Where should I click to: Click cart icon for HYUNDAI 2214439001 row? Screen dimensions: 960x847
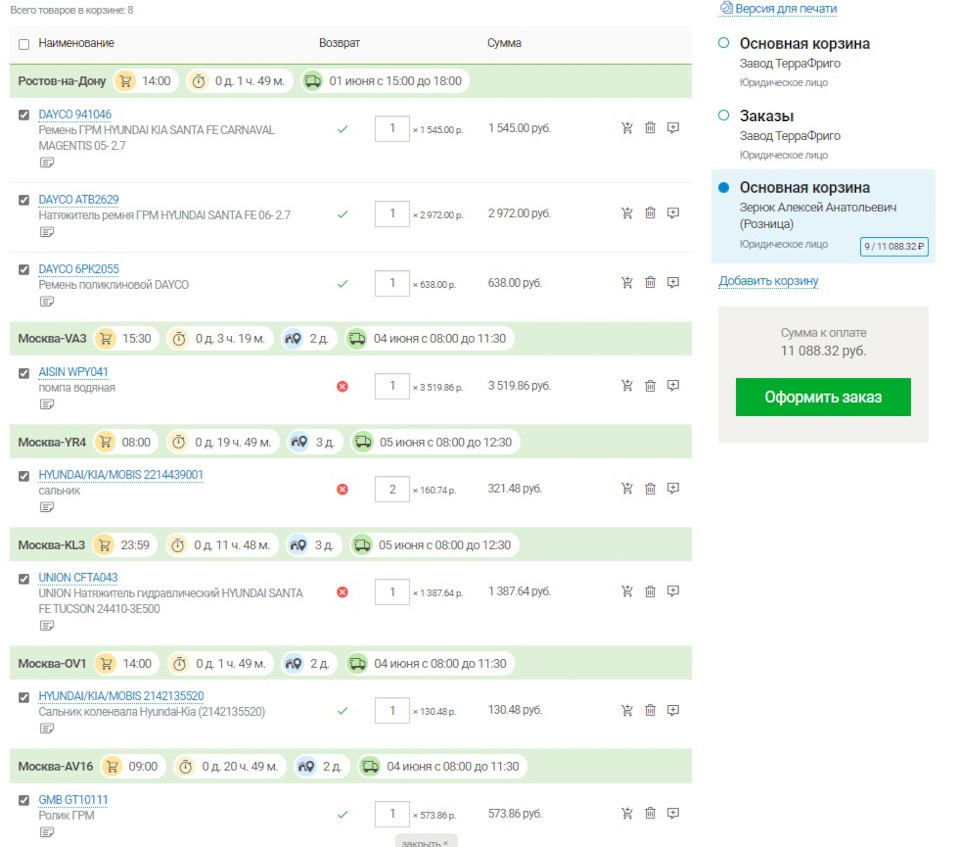[x=626, y=489]
